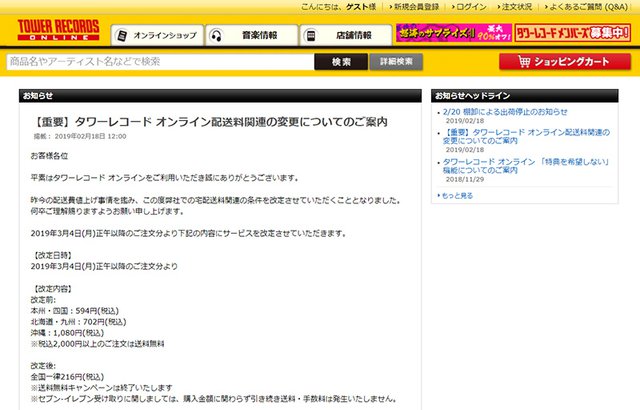Click the お知らせ section header
Image resolution: width=640 pixels, height=410 pixels.
[x=220, y=96]
